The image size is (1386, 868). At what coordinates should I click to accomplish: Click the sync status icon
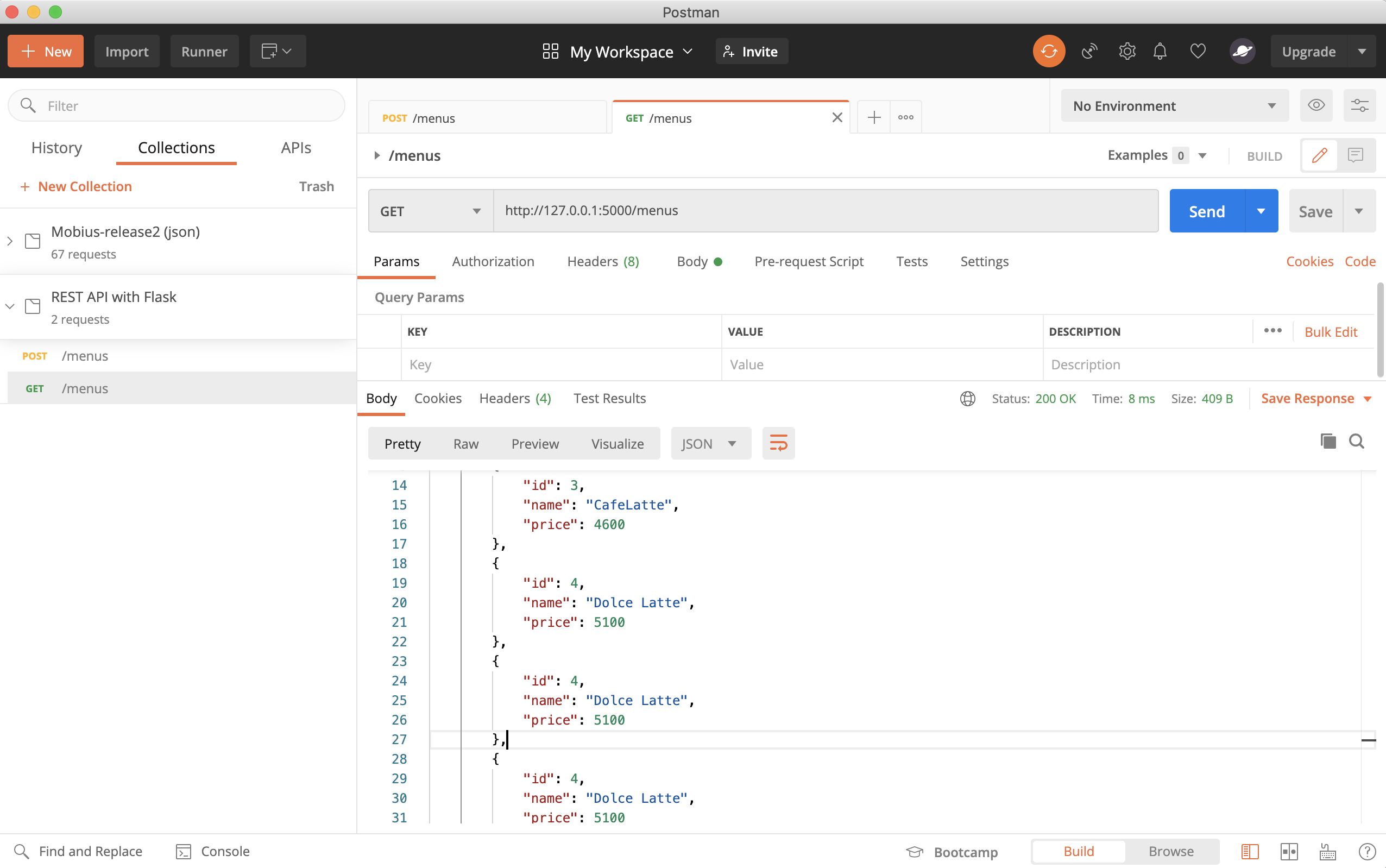point(1049,51)
